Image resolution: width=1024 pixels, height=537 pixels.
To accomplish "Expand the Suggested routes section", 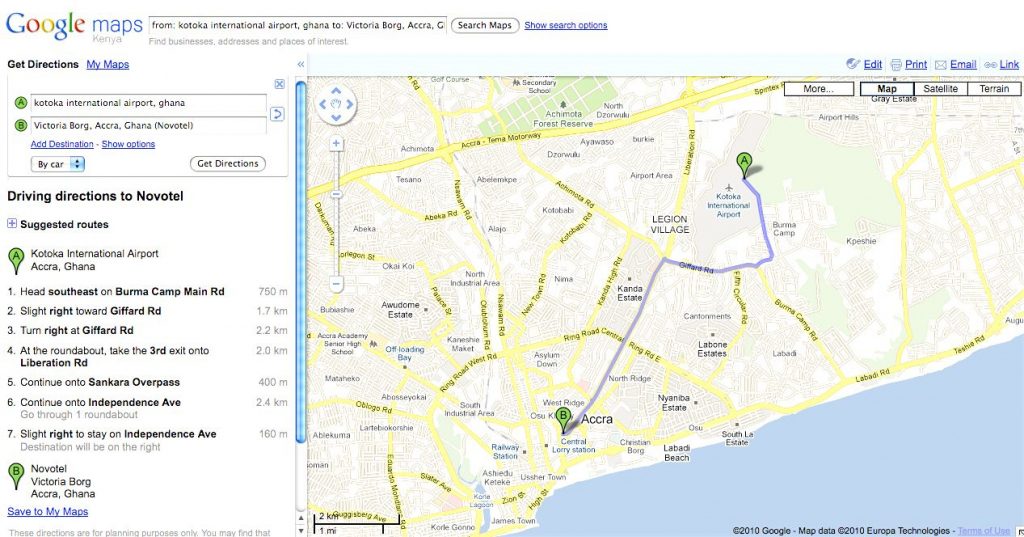I will point(12,225).
